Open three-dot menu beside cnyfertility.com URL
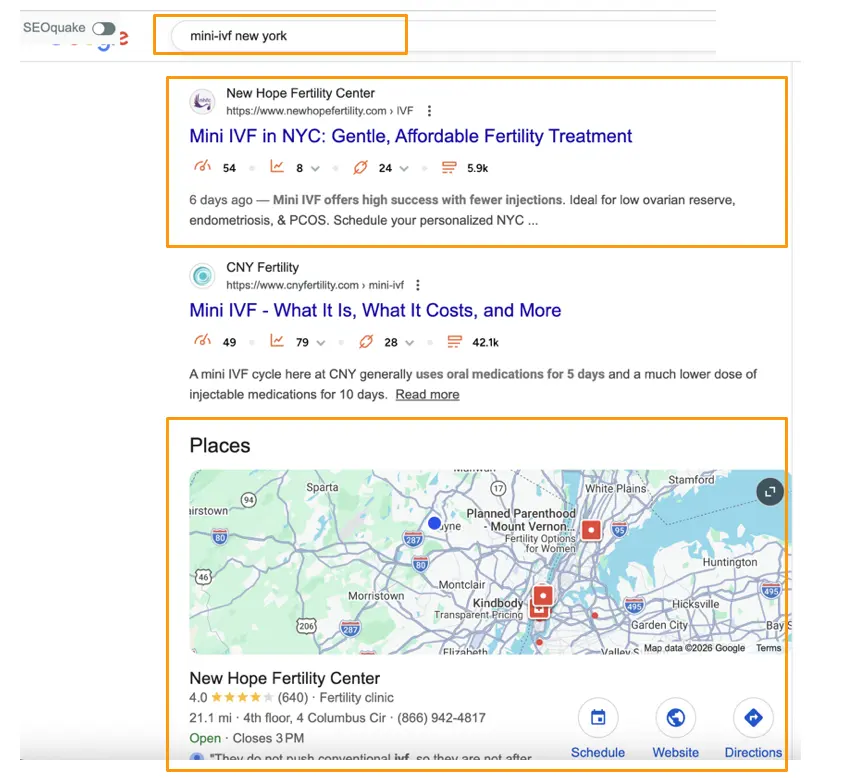 click(x=418, y=285)
